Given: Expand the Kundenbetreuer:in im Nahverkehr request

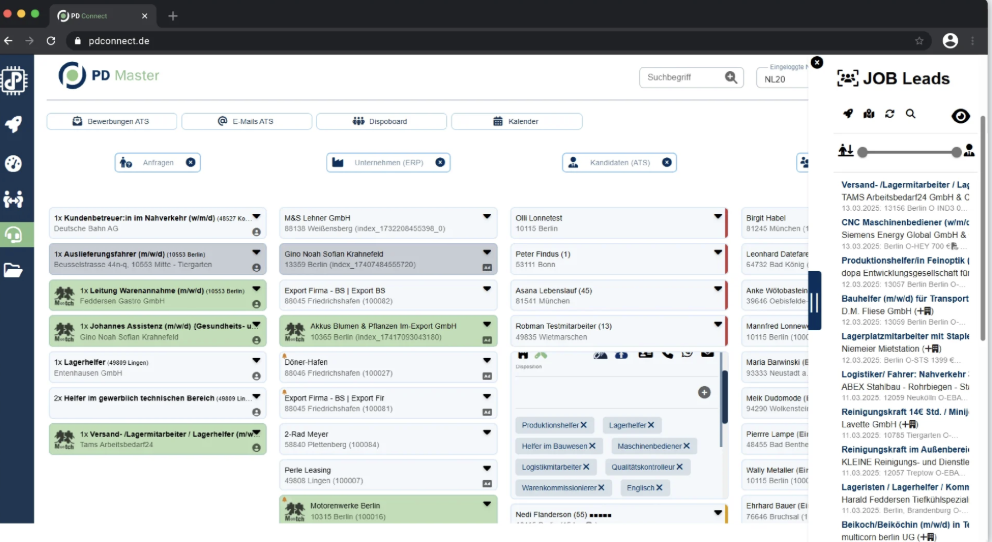Looking at the screenshot, I should click(257, 215).
